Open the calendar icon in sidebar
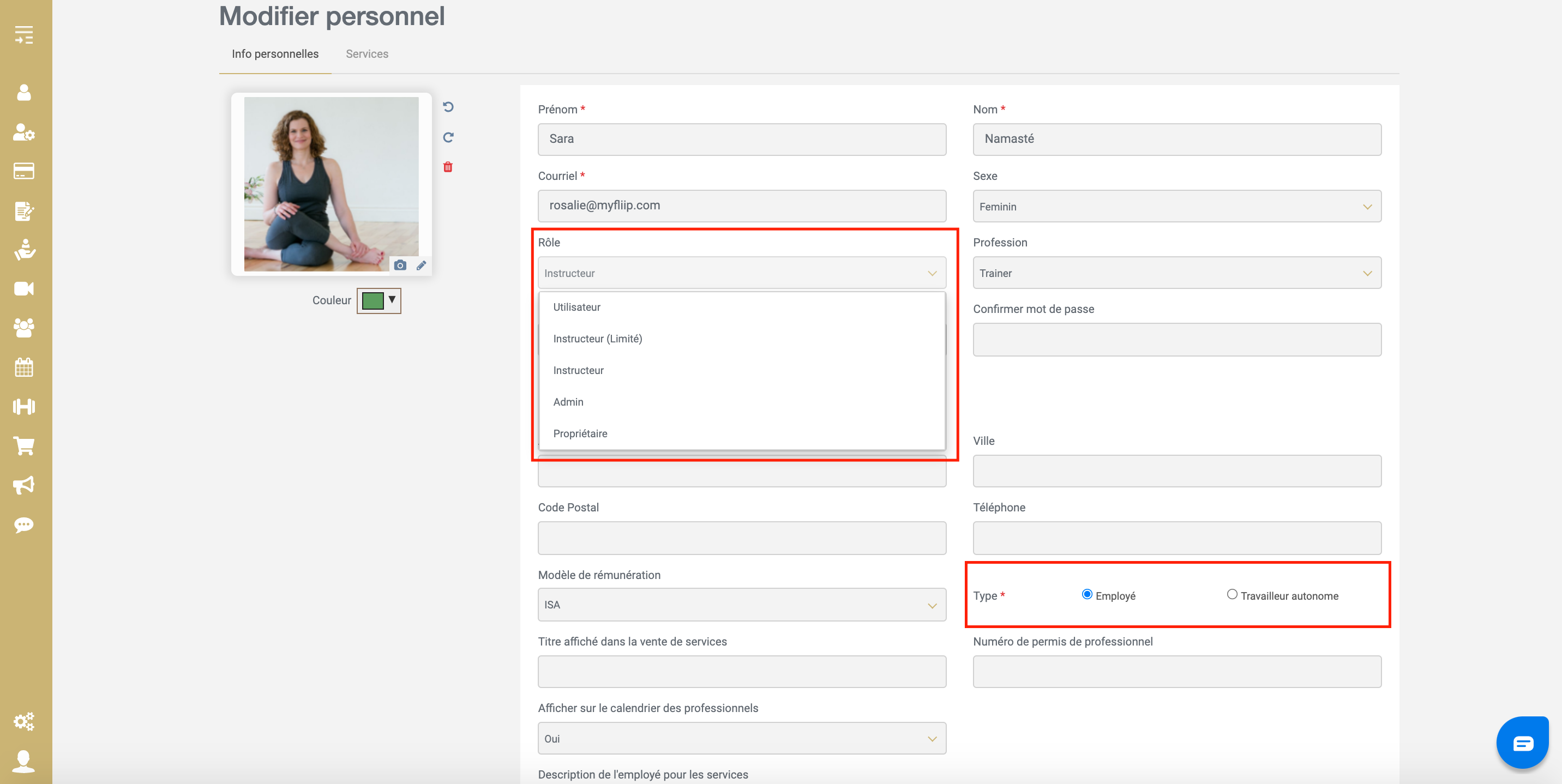This screenshot has width=1562, height=784. pos(24,367)
